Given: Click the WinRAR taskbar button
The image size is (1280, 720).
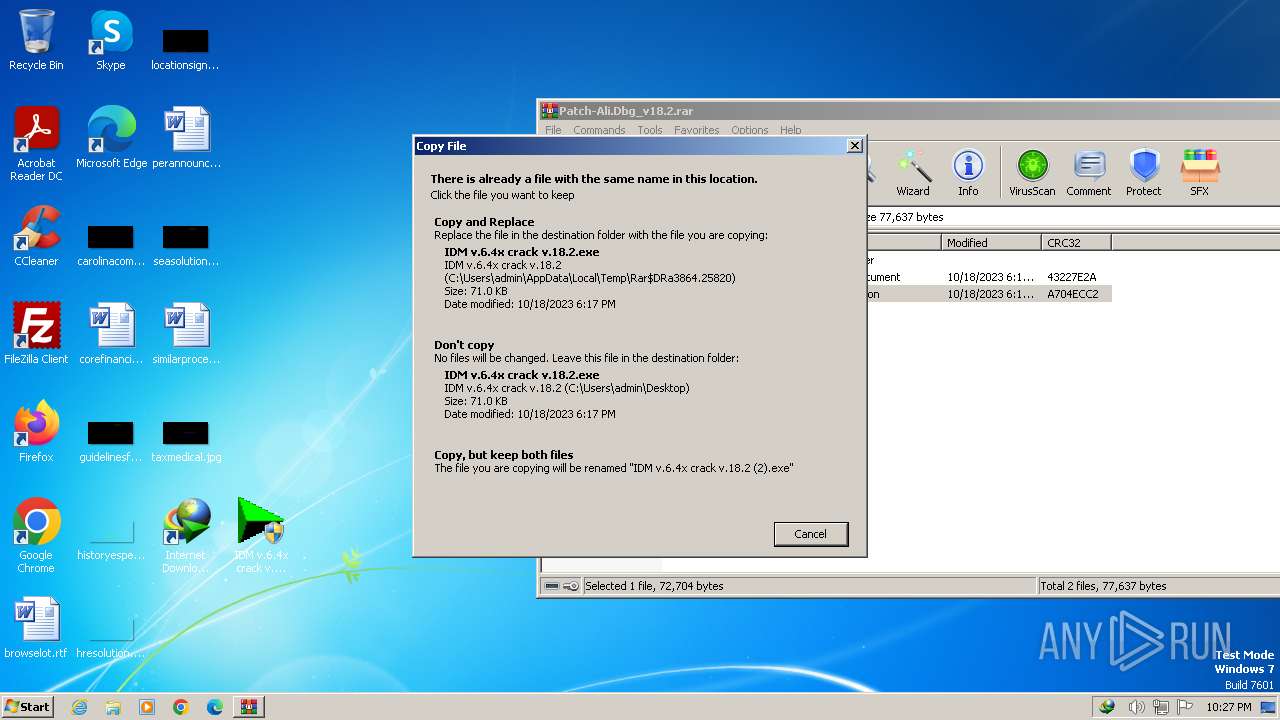Looking at the screenshot, I should pyautogui.click(x=248, y=707).
